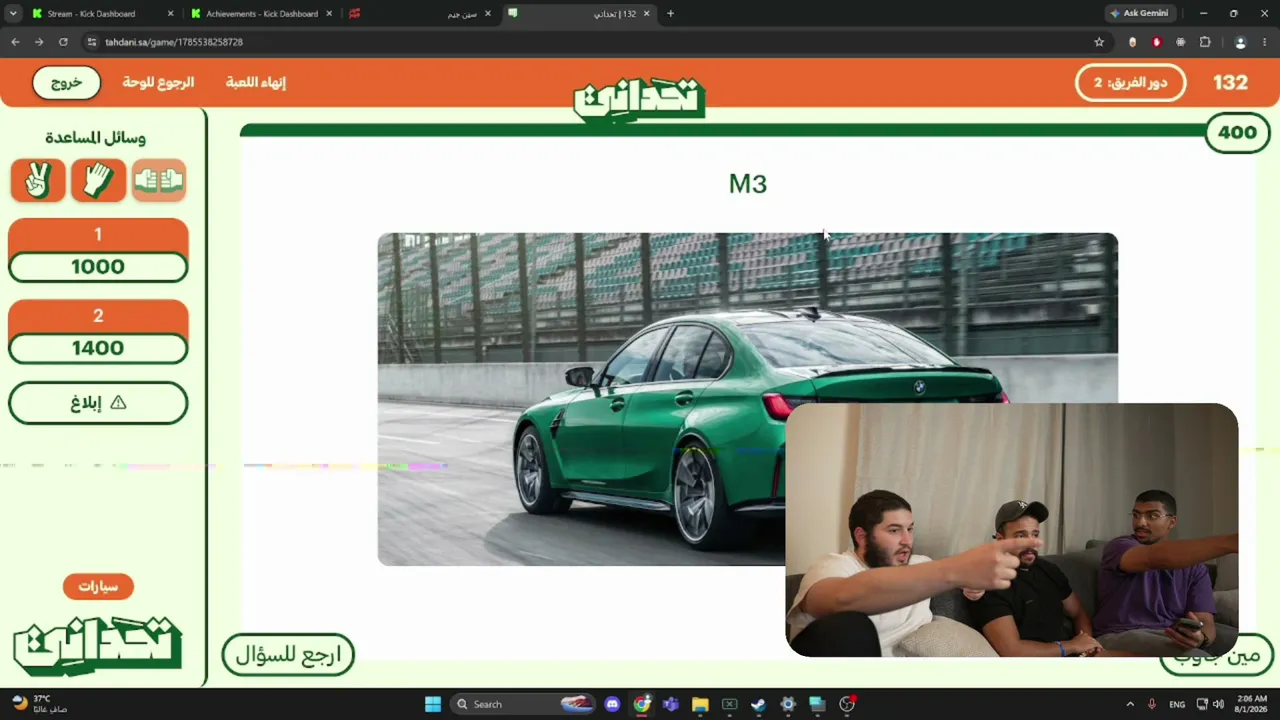Report the question with إبلاغ button

click(x=98, y=403)
